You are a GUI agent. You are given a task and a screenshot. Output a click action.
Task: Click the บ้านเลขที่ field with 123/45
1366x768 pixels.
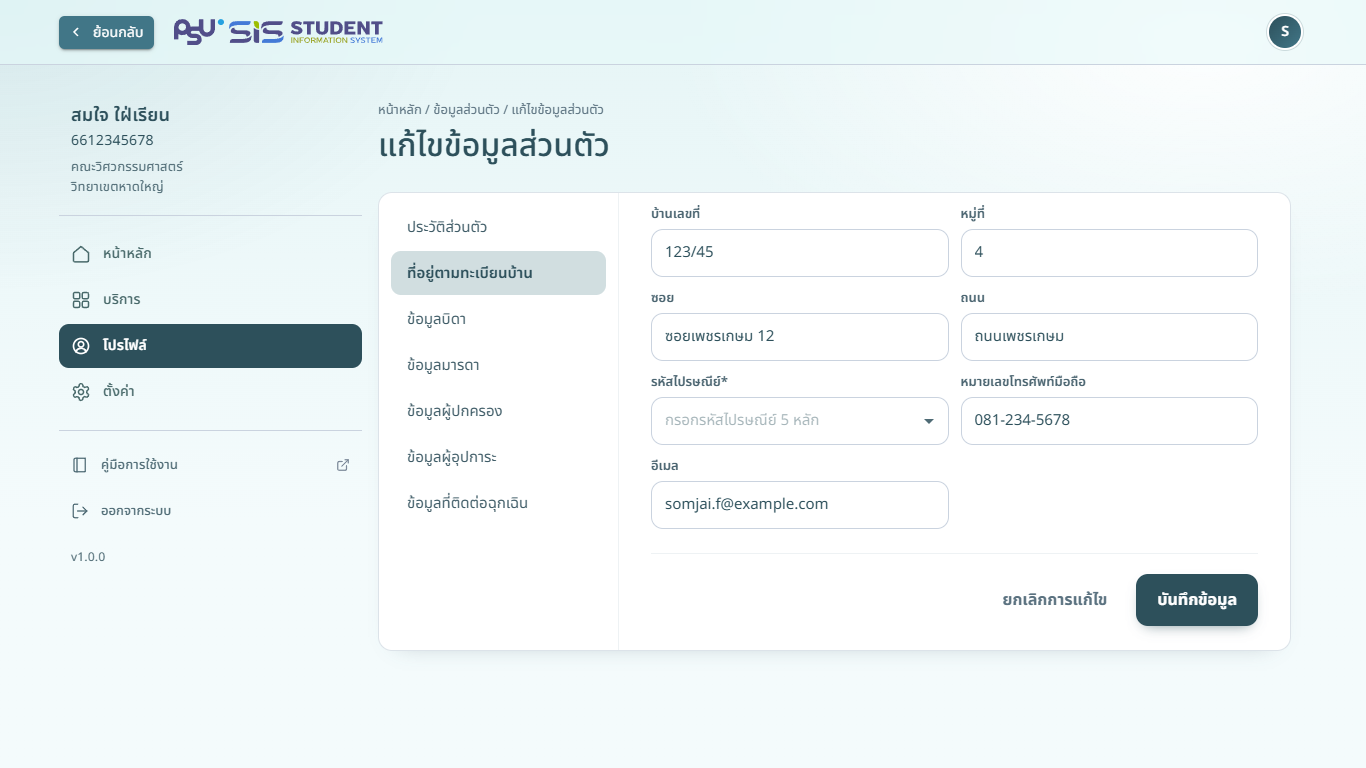(799, 253)
